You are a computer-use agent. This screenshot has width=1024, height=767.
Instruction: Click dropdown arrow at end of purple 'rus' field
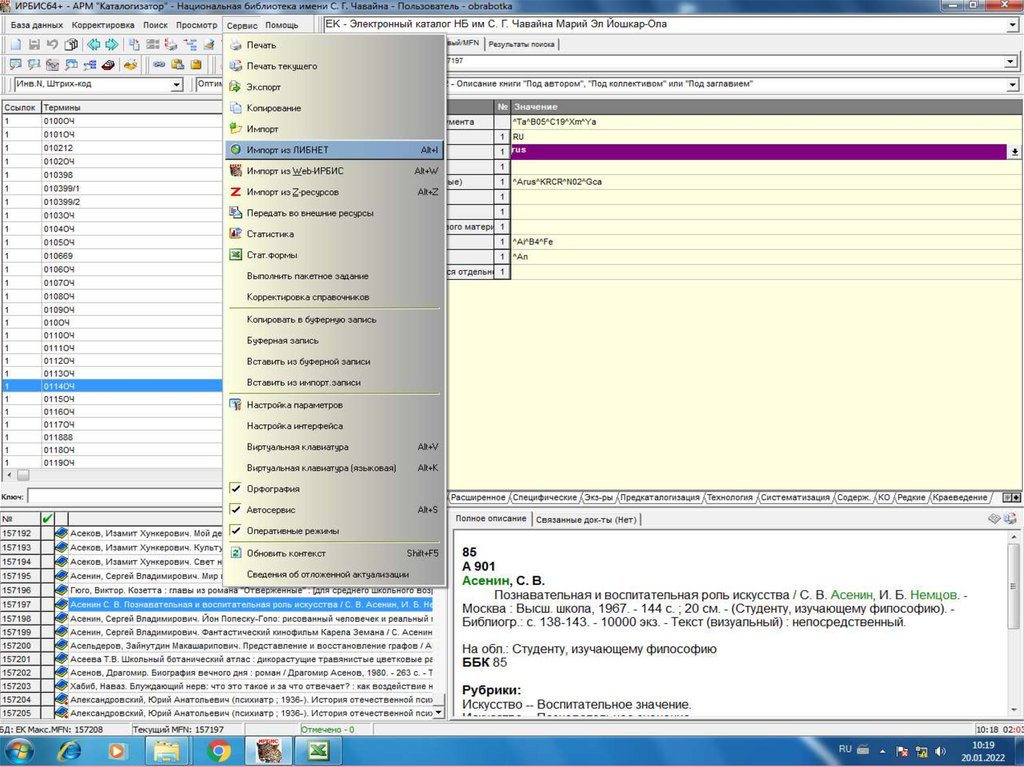pos(1015,152)
